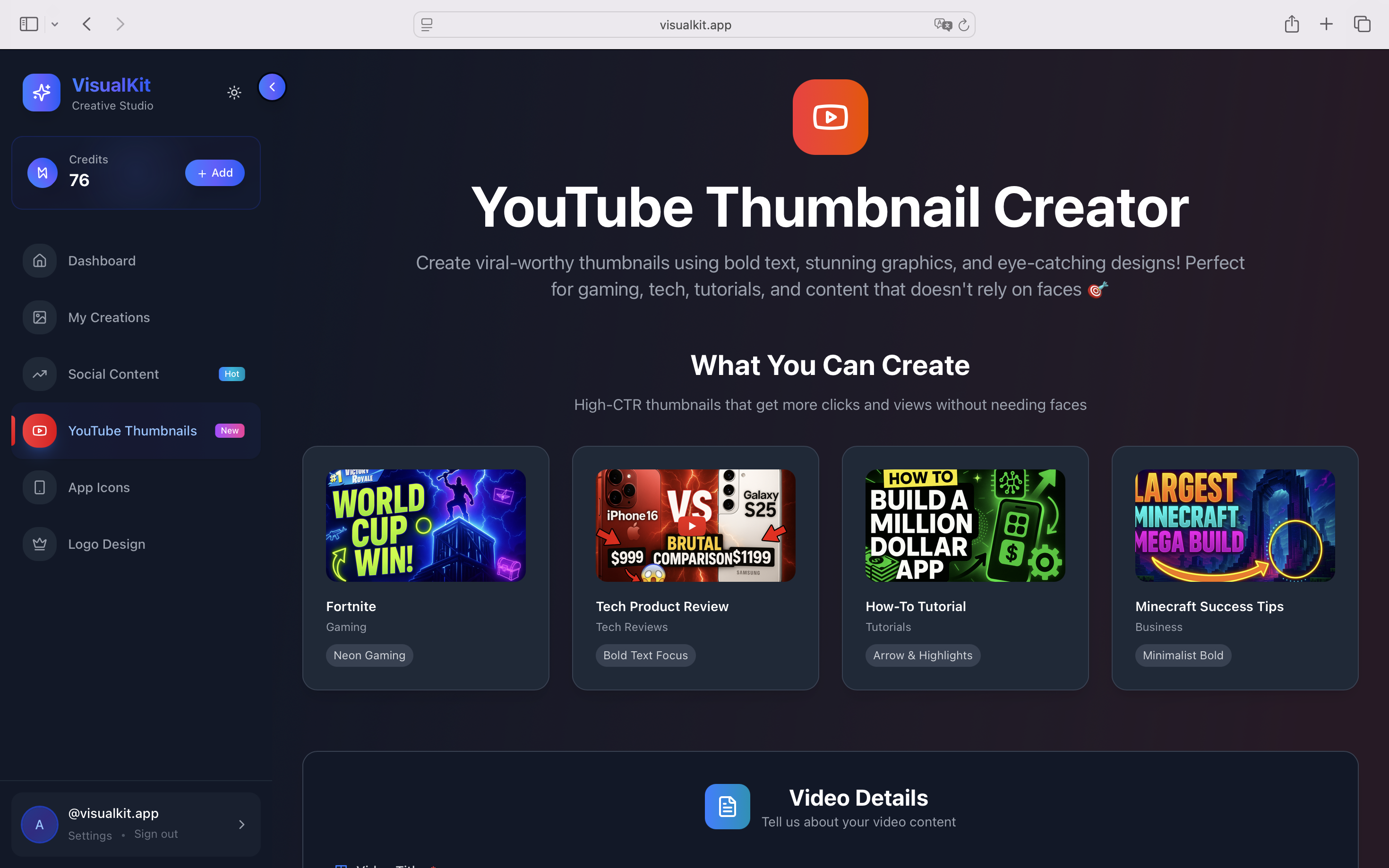Viewport: 1389px width, 868px height.
Task: Click the red YouTube Thumbnails sidebar icon
Action: click(x=40, y=431)
